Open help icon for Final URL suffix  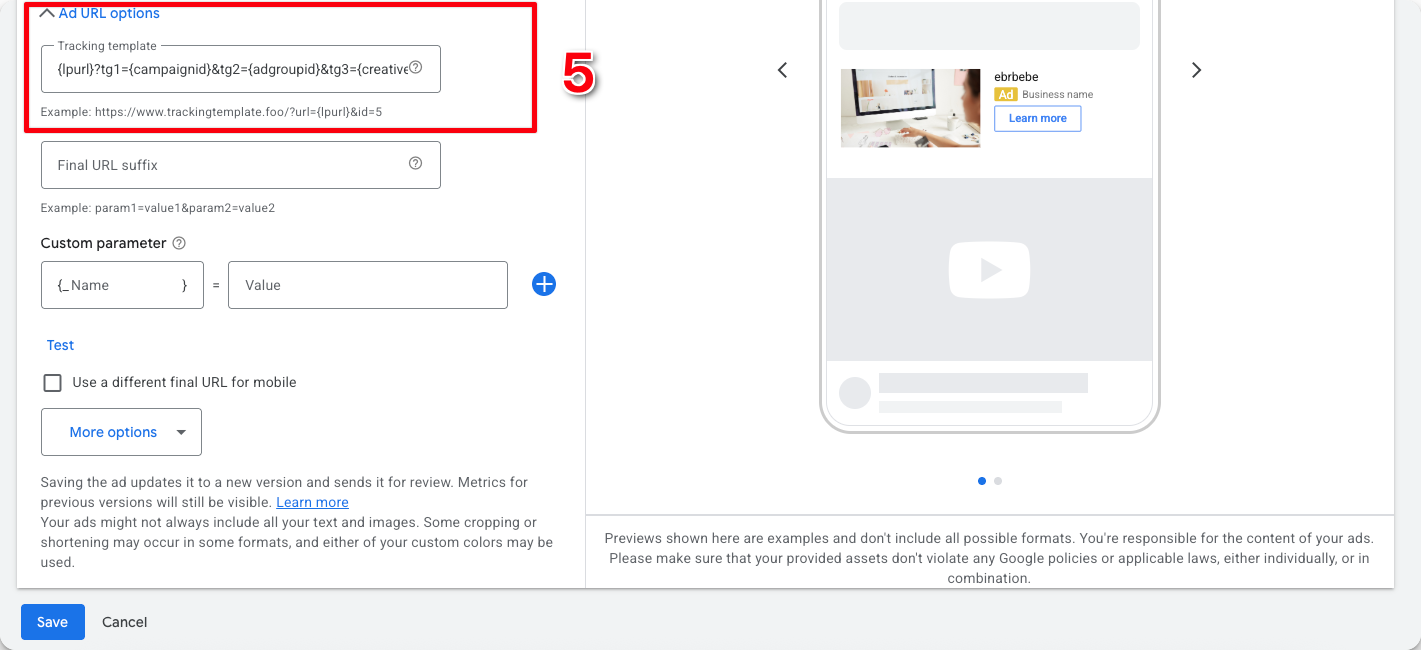[416, 164]
